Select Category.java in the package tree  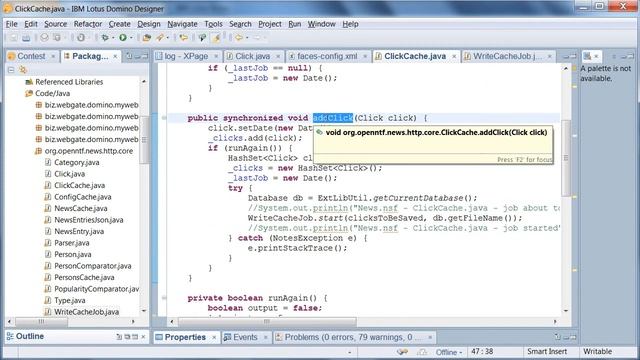[x=77, y=162]
